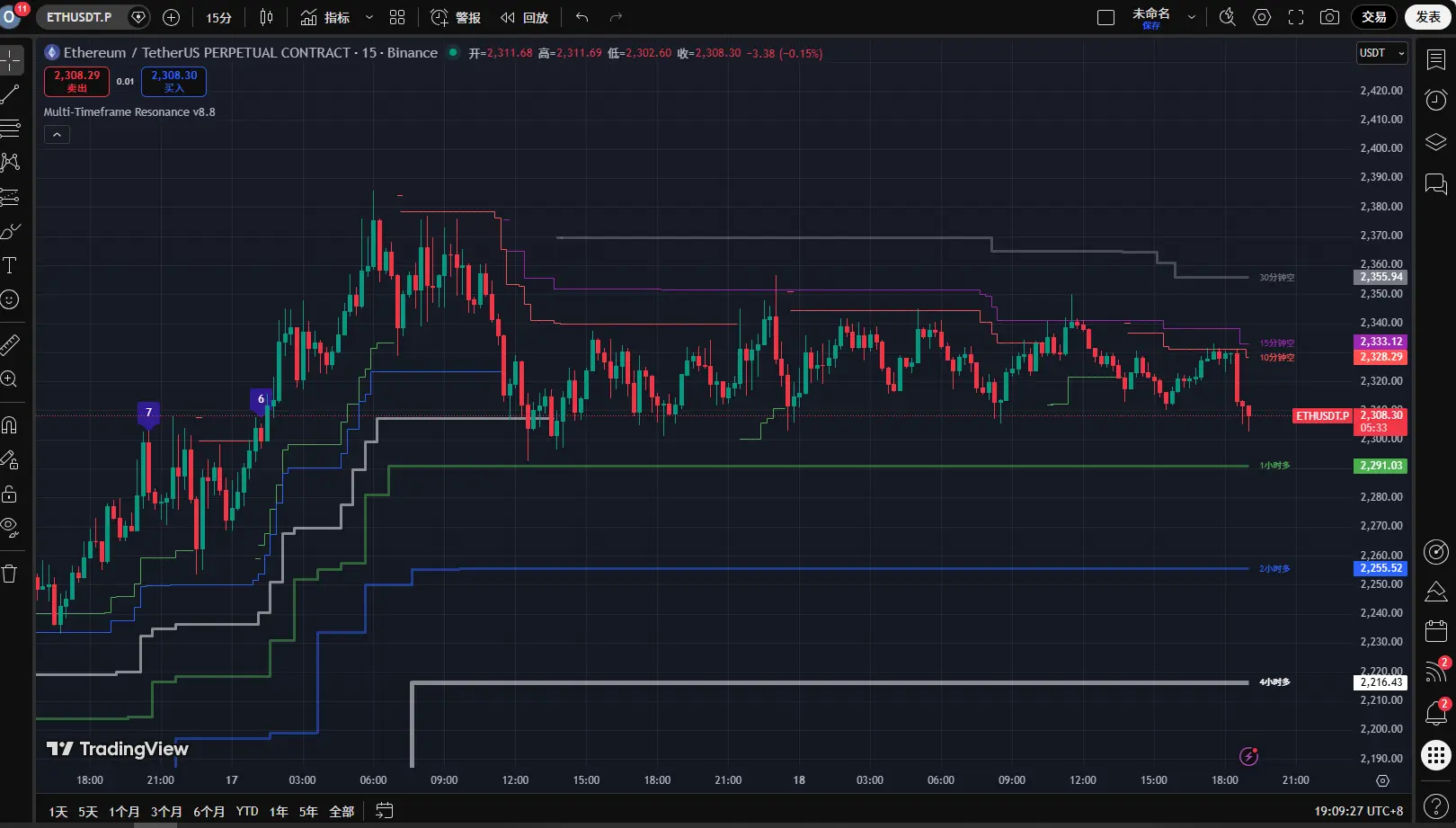The width and height of the screenshot is (1456, 828).
Task: Click the add symbol plus icon
Action: pos(171,17)
